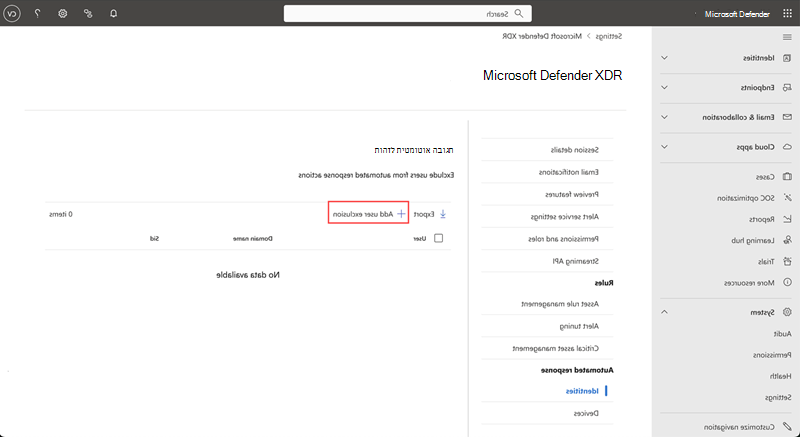The width and height of the screenshot is (800, 437).
Task: Expand the Endpoints navigation group
Action: 664,87
